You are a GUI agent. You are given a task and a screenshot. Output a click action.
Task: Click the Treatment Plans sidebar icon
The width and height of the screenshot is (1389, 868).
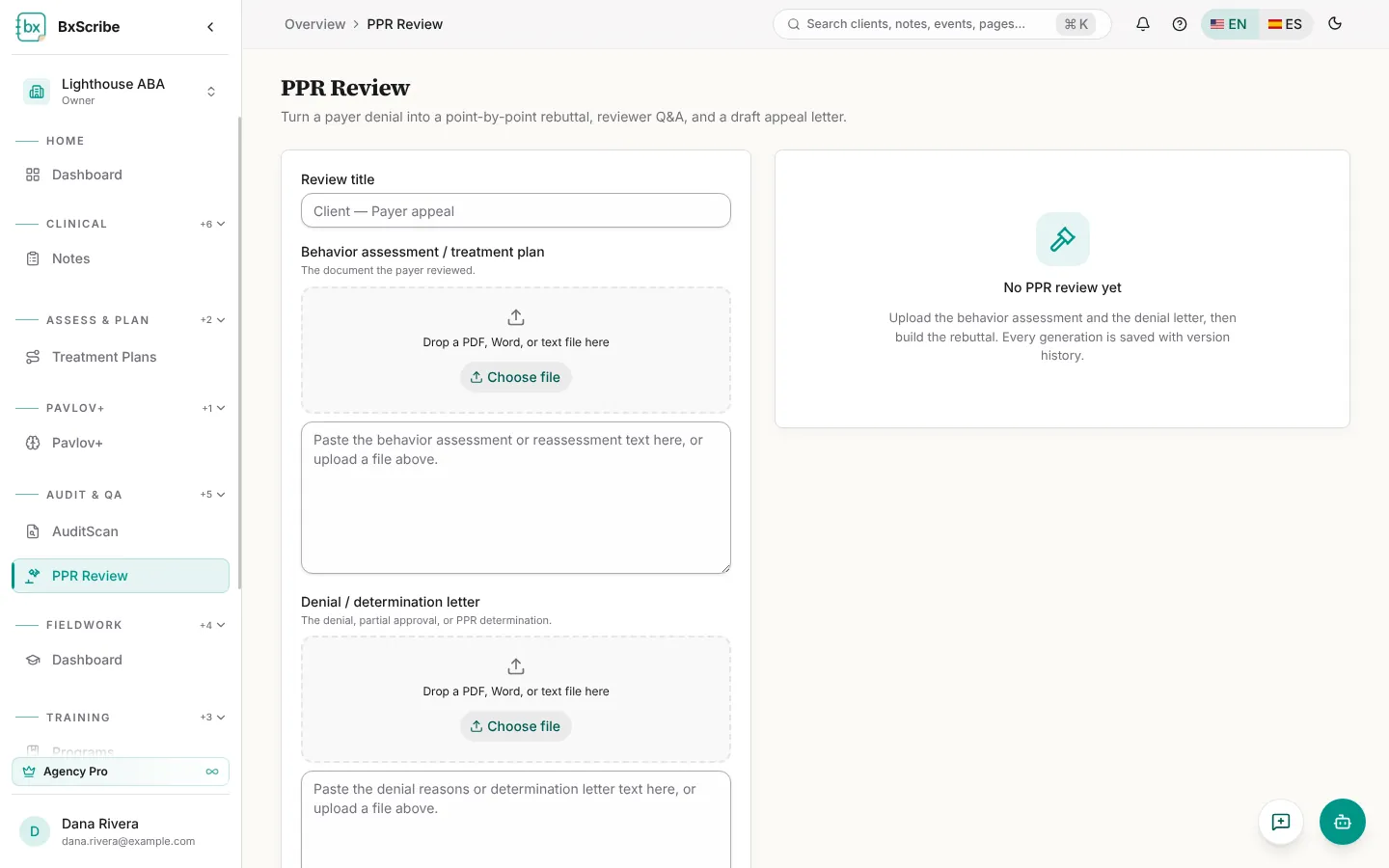33,357
